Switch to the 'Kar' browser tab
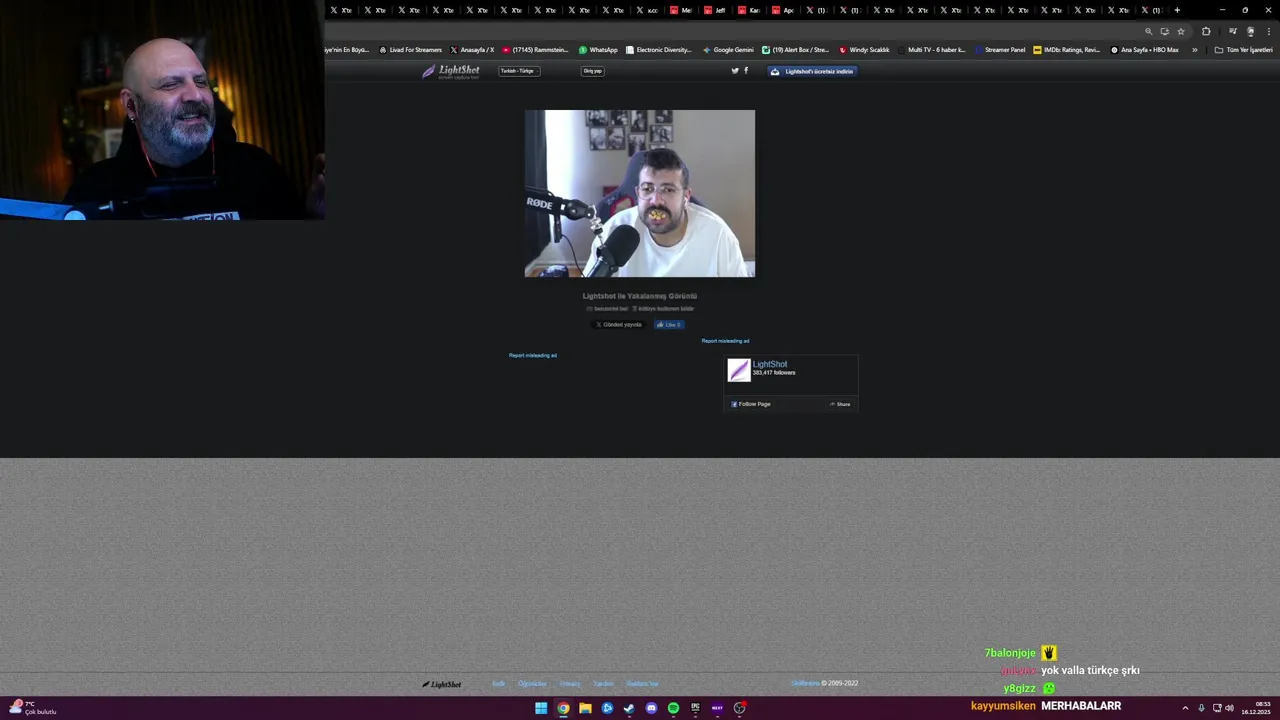This screenshot has width=1280, height=720. click(748, 10)
